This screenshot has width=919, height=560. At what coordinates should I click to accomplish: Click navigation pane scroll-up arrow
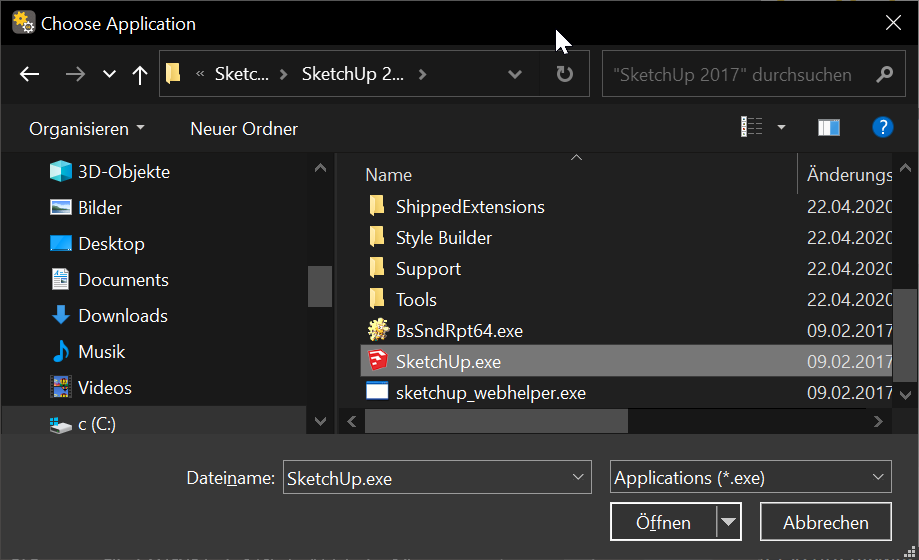tap(320, 168)
